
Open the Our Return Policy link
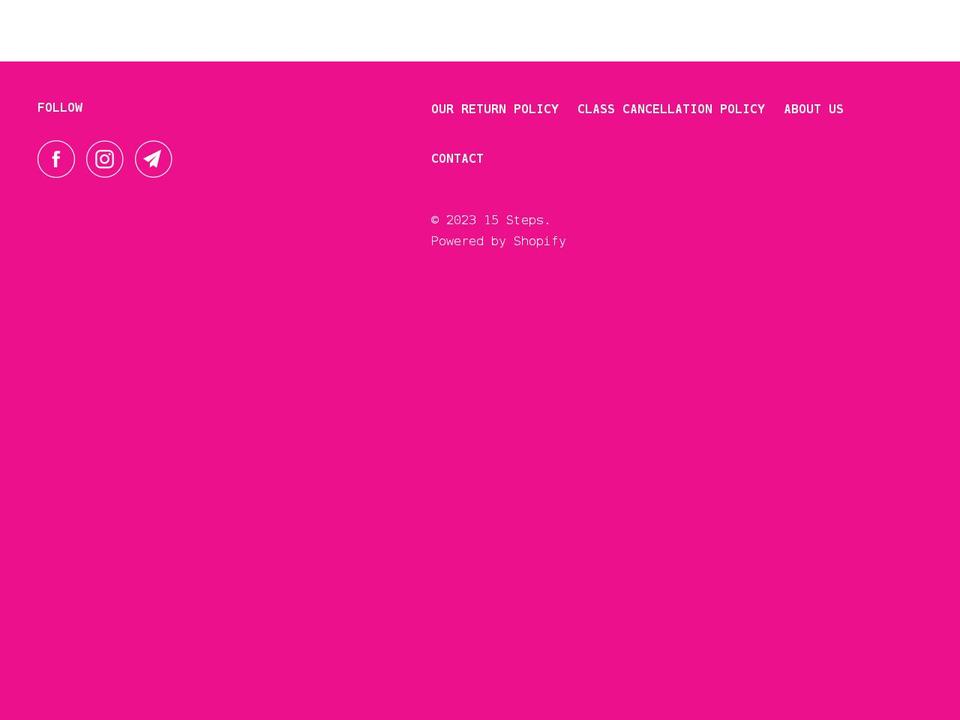click(495, 109)
